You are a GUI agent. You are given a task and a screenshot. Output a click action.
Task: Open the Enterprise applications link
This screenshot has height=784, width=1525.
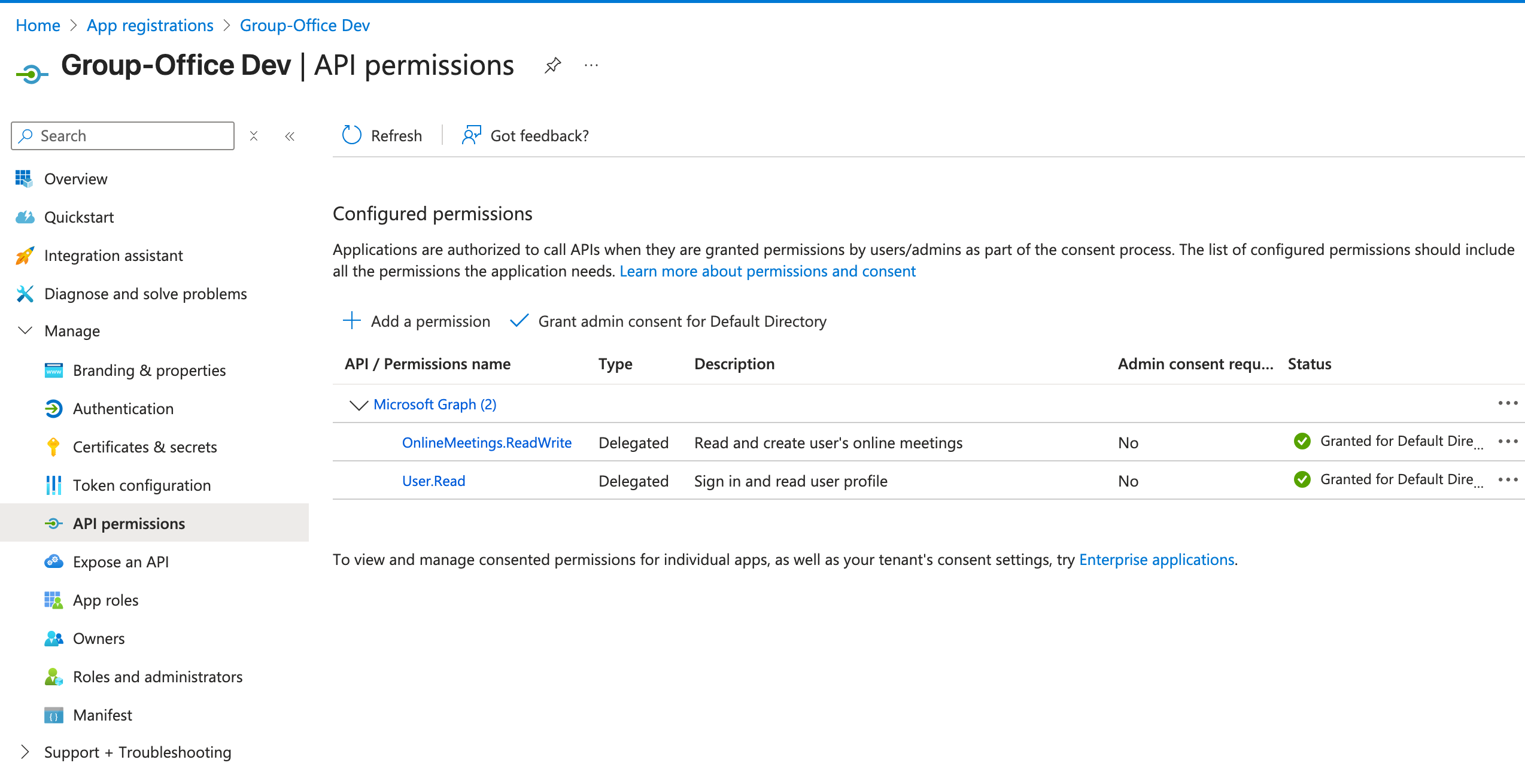[1157, 560]
